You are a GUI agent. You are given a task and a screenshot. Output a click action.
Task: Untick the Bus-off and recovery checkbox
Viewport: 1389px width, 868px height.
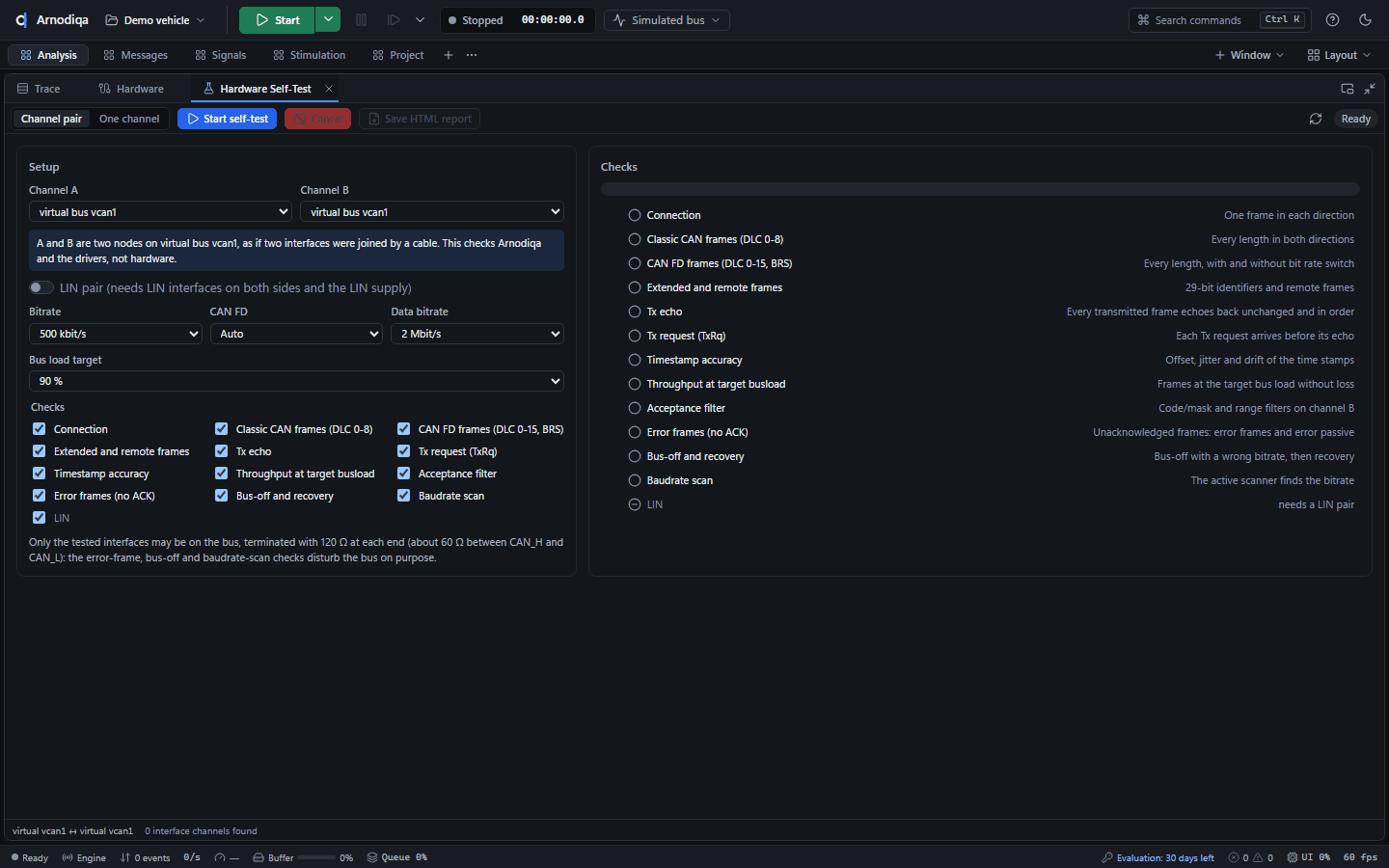(221, 496)
